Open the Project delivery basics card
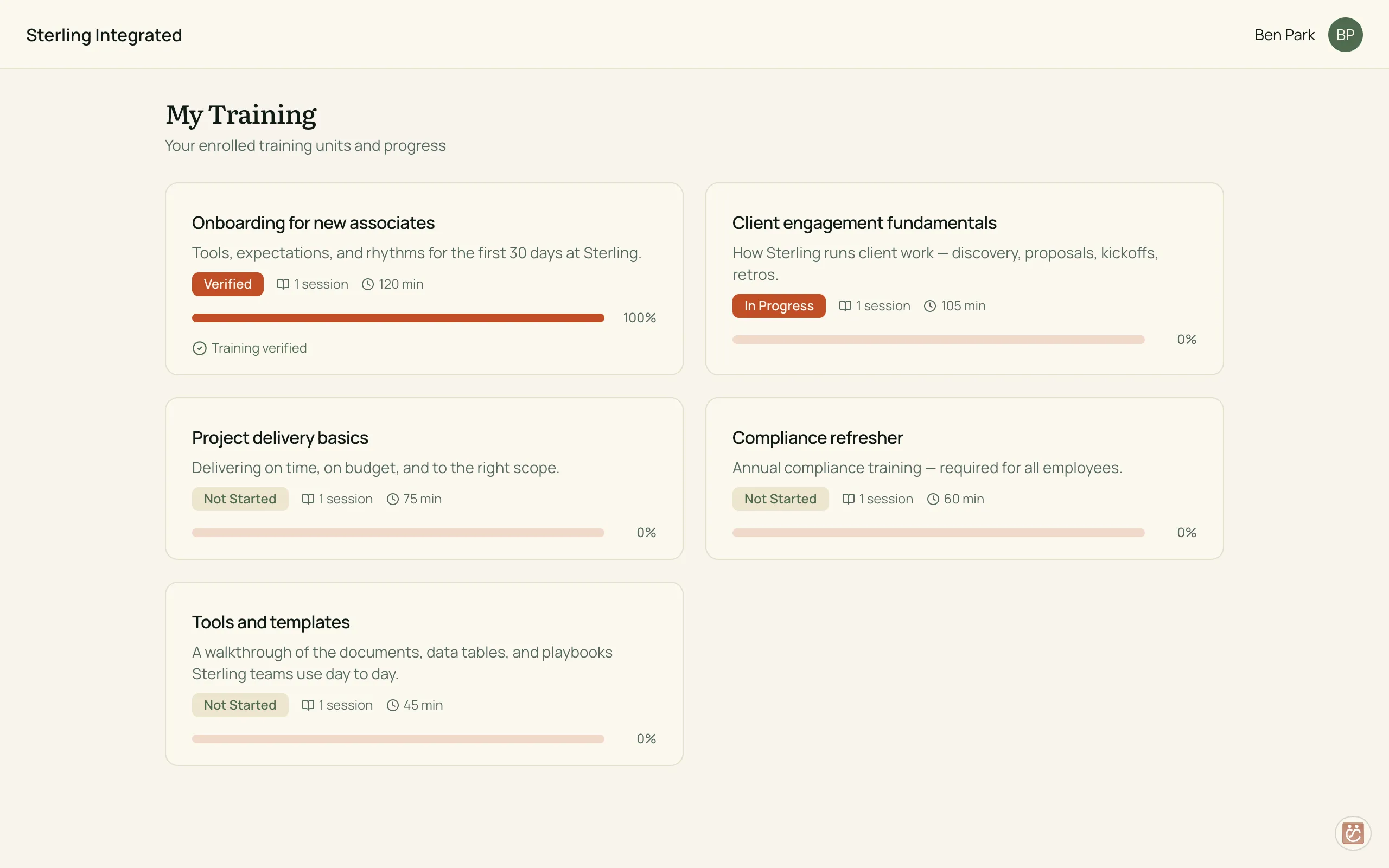 click(424, 478)
